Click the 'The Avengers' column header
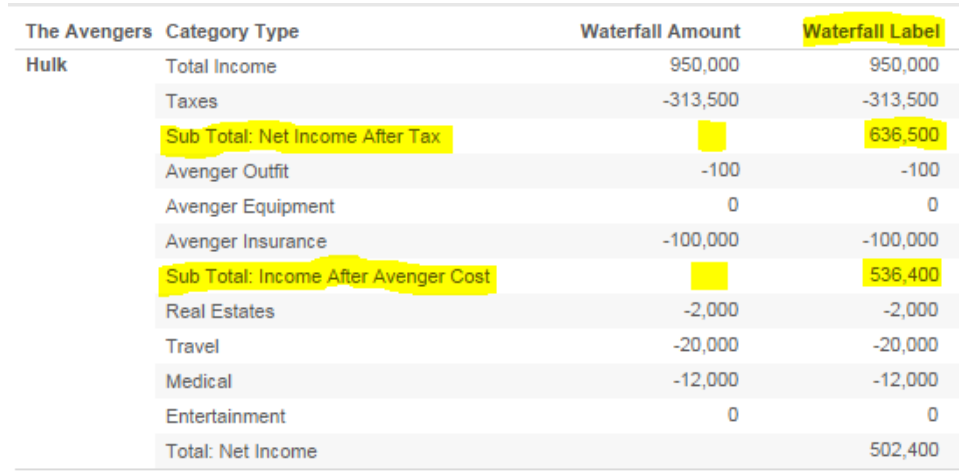The image size is (960, 474). [x=89, y=31]
